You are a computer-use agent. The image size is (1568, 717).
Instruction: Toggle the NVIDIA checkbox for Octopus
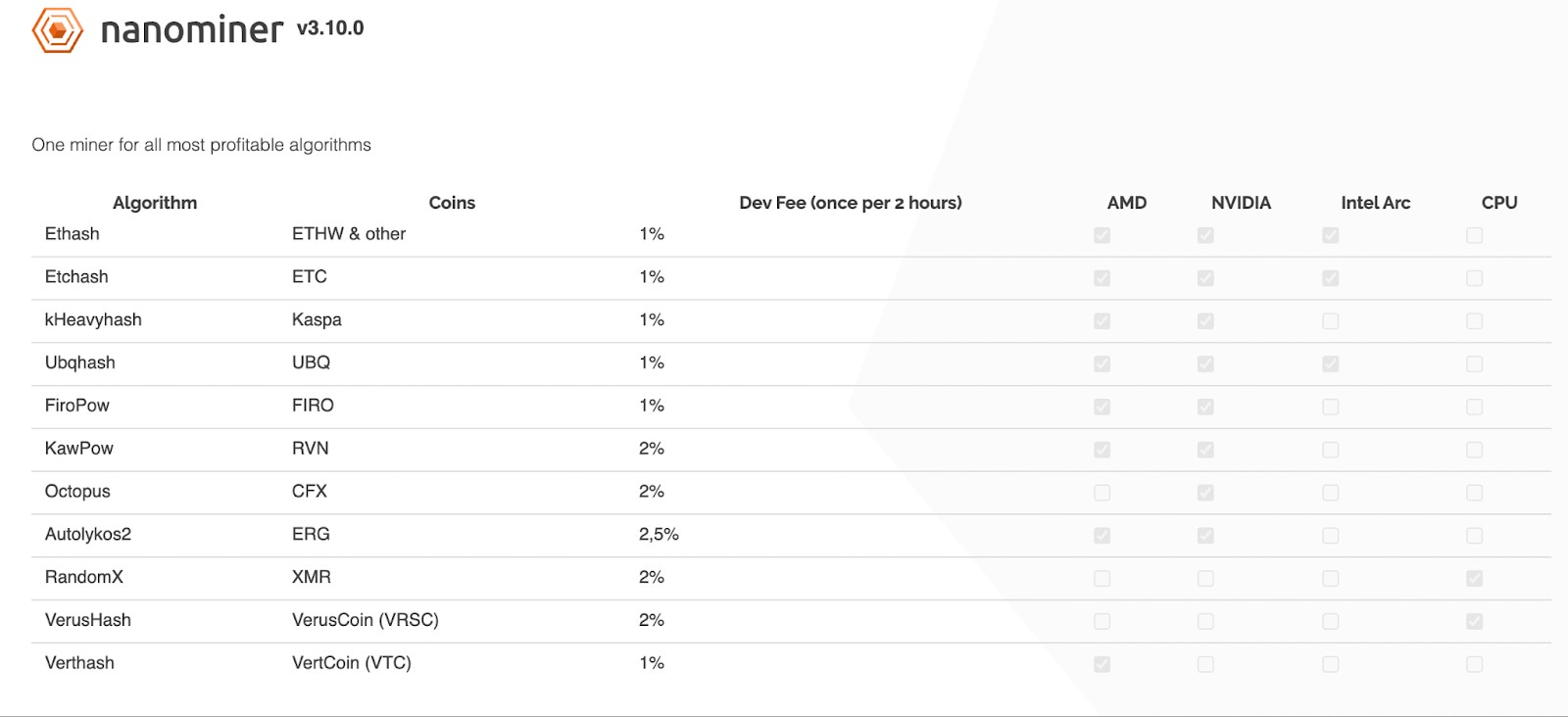coord(1205,493)
